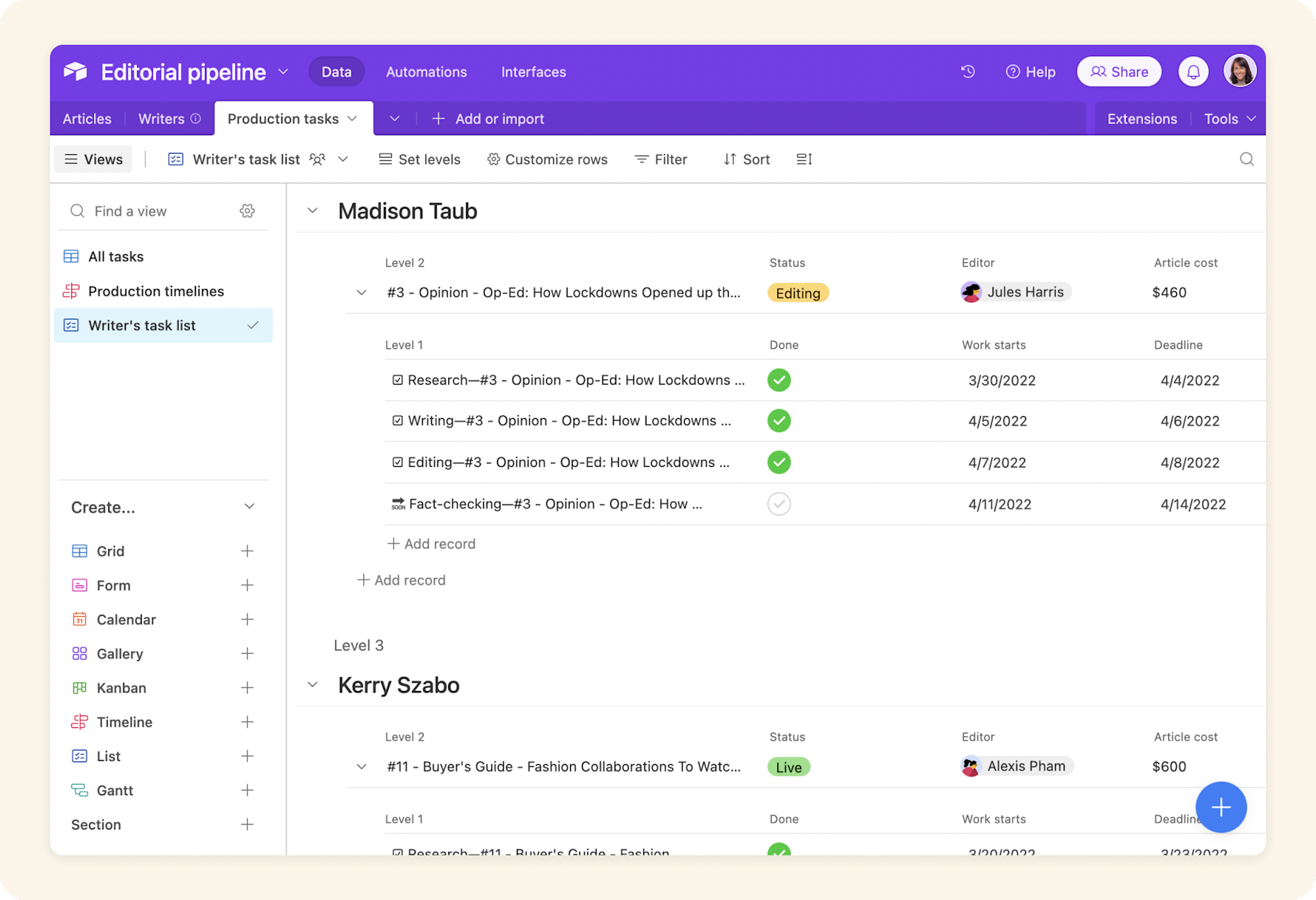Click the notifications bell

pyautogui.click(x=1193, y=71)
